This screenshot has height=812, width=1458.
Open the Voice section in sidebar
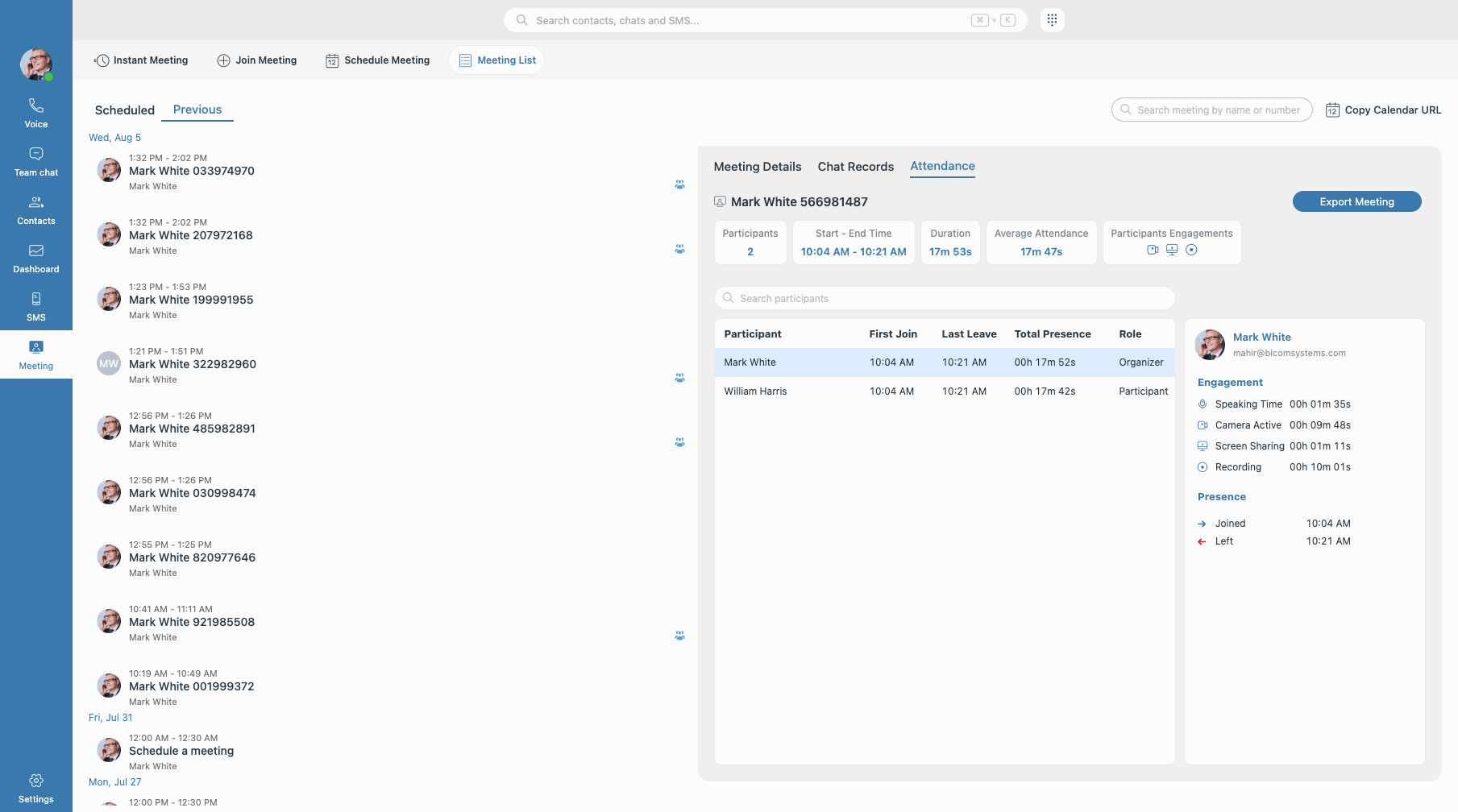[36, 114]
